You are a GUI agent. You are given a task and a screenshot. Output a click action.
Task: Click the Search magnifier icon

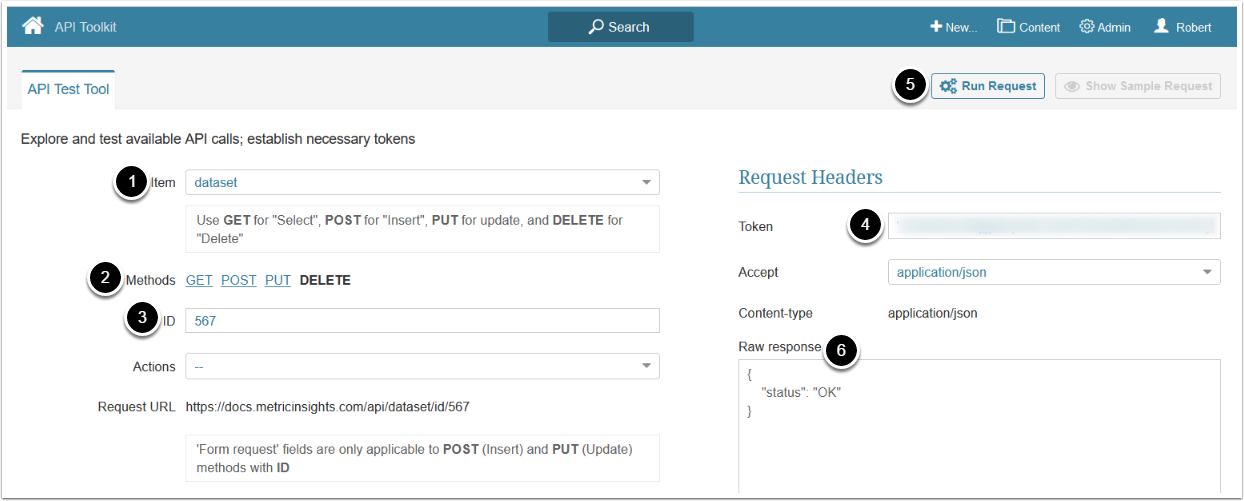(596, 27)
